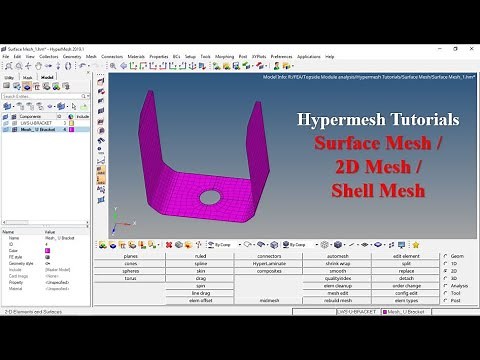The height and width of the screenshot is (360, 480).
Task: Select the 3D page radio button
Action: [x=446, y=278]
